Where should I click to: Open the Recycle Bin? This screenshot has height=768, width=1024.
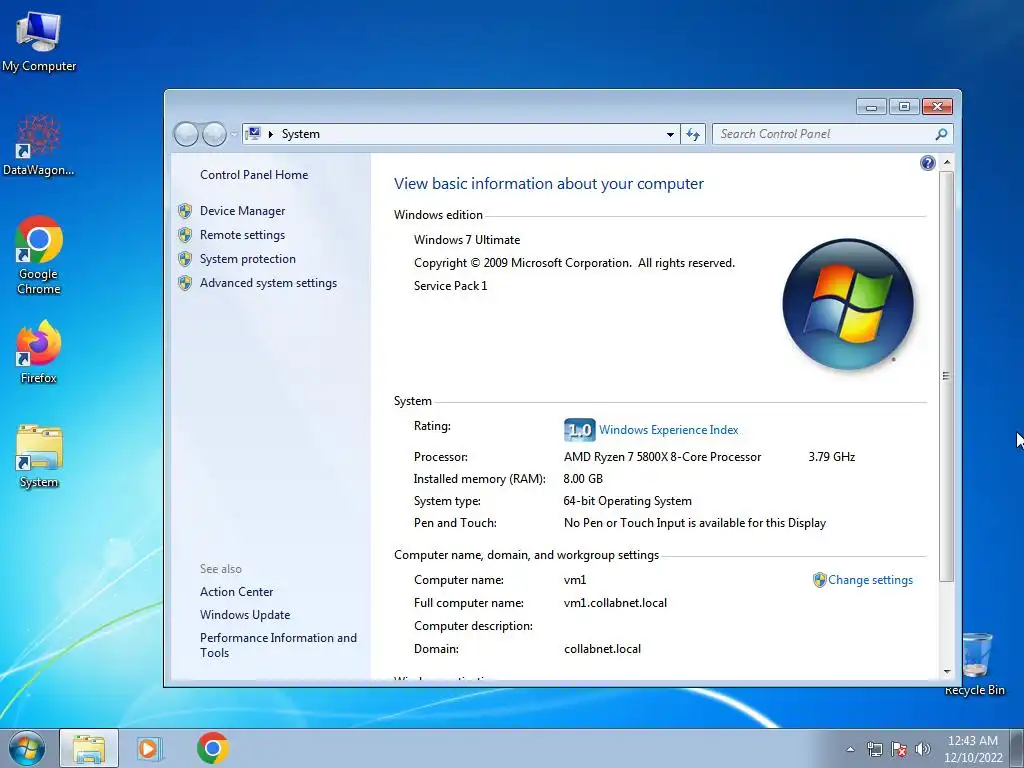click(x=974, y=664)
